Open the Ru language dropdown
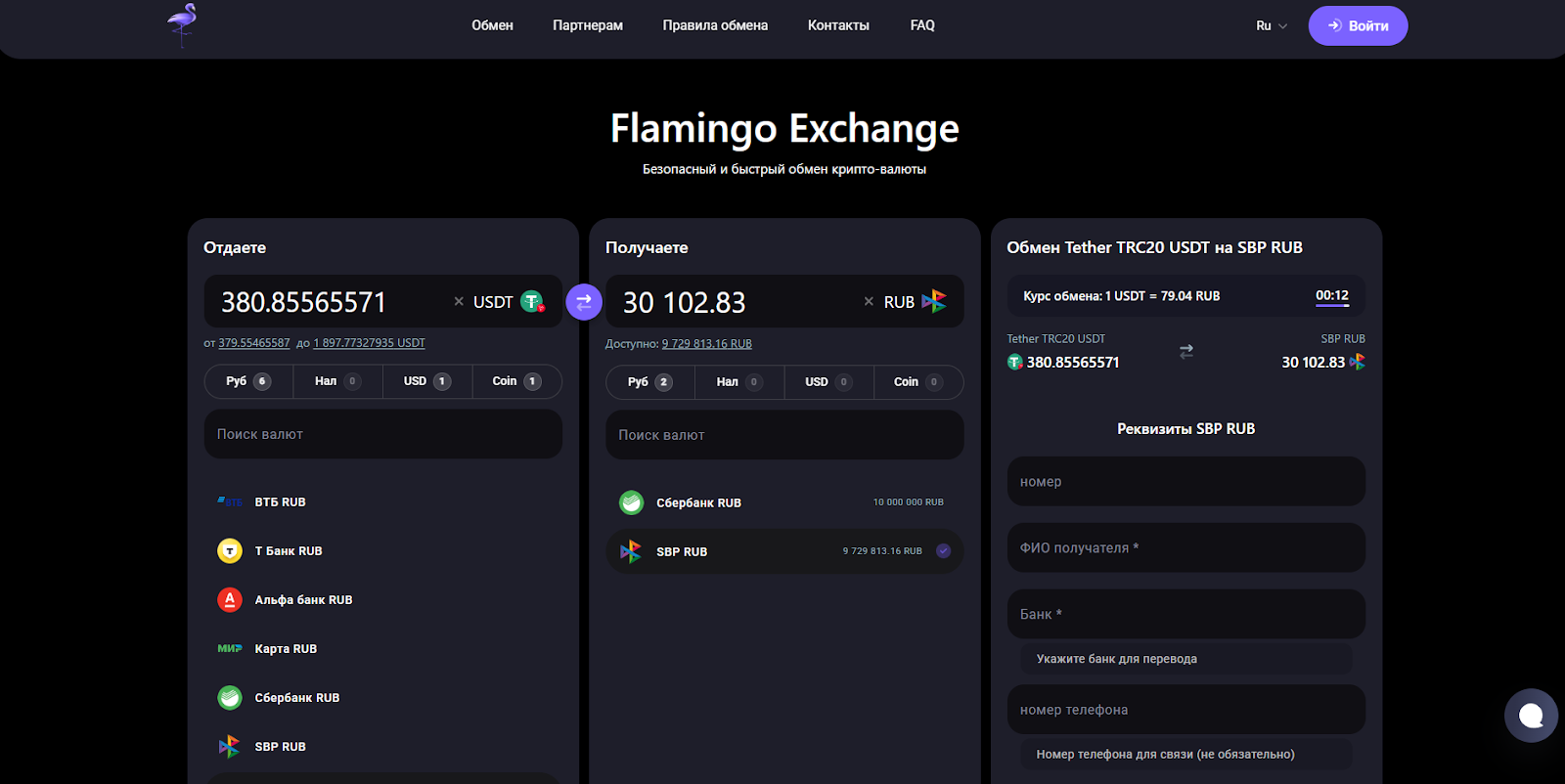Screen dimensions: 1565x784 (x=1272, y=26)
